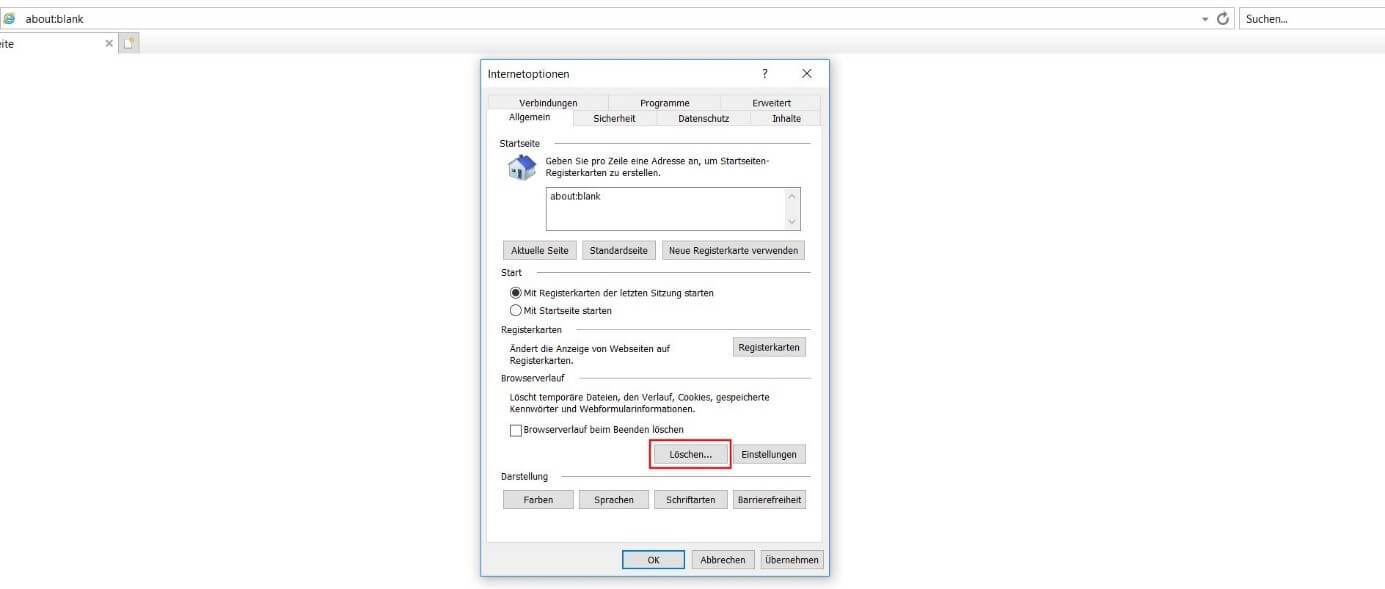This screenshot has height=589, width=1385.
Task: Open the Sprachen button
Action: coord(614,499)
